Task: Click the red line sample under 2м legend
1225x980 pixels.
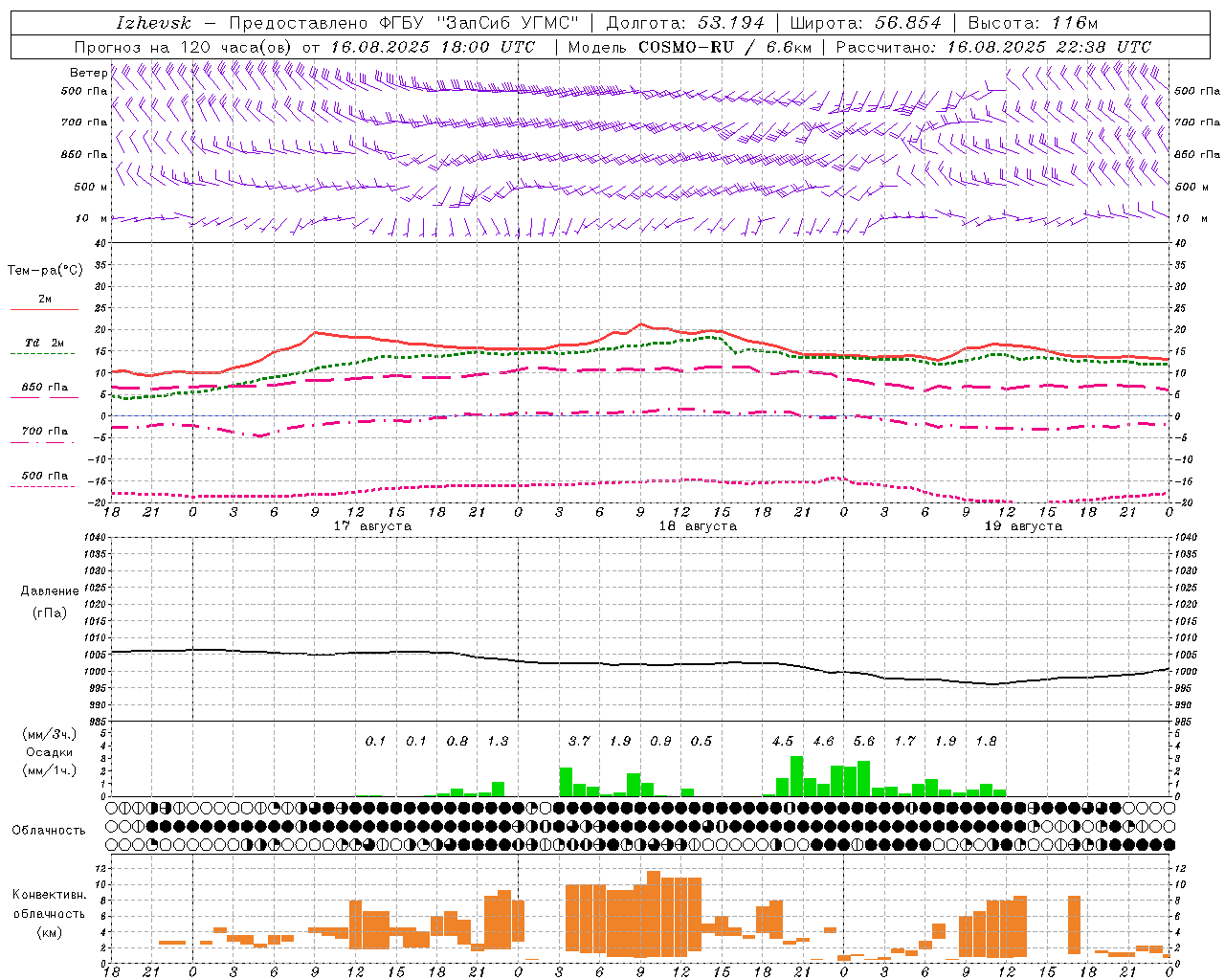Action: tap(44, 310)
